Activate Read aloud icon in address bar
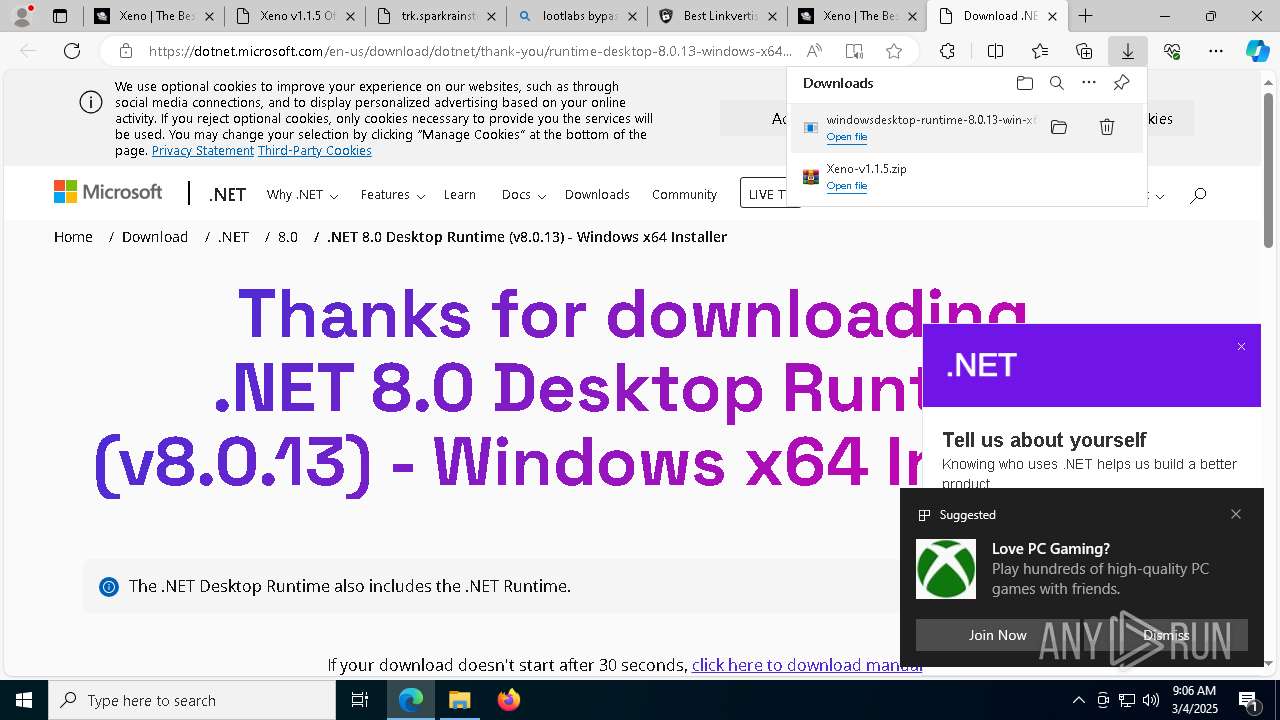 (814, 51)
